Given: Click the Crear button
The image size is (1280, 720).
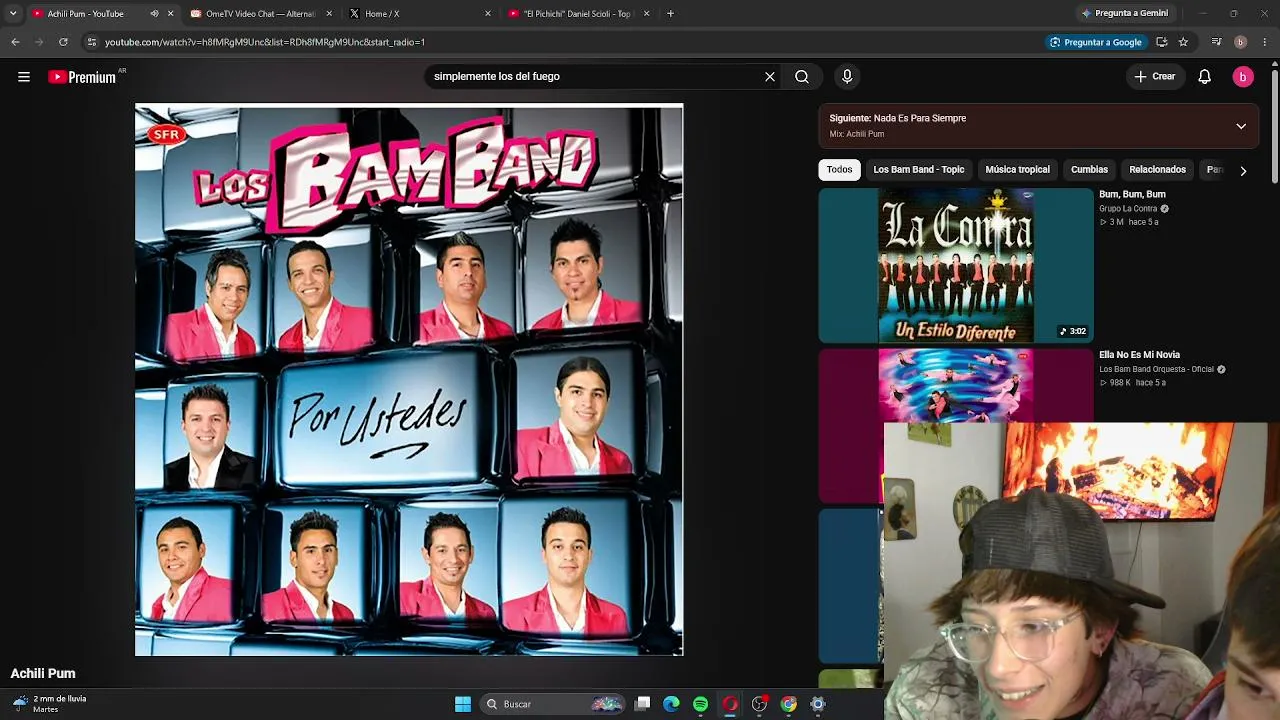Looking at the screenshot, I should [1155, 77].
